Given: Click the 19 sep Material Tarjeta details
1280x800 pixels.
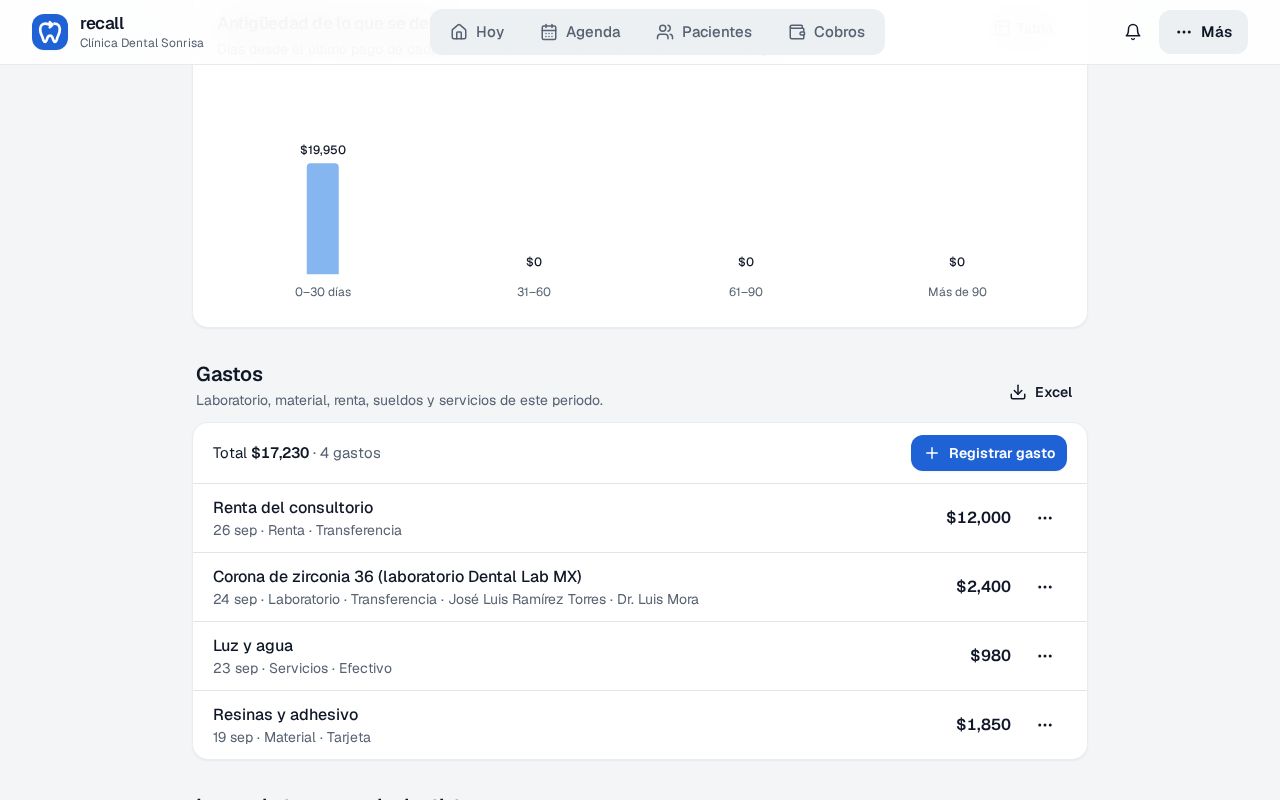Looking at the screenshot, I should (292, 737).
